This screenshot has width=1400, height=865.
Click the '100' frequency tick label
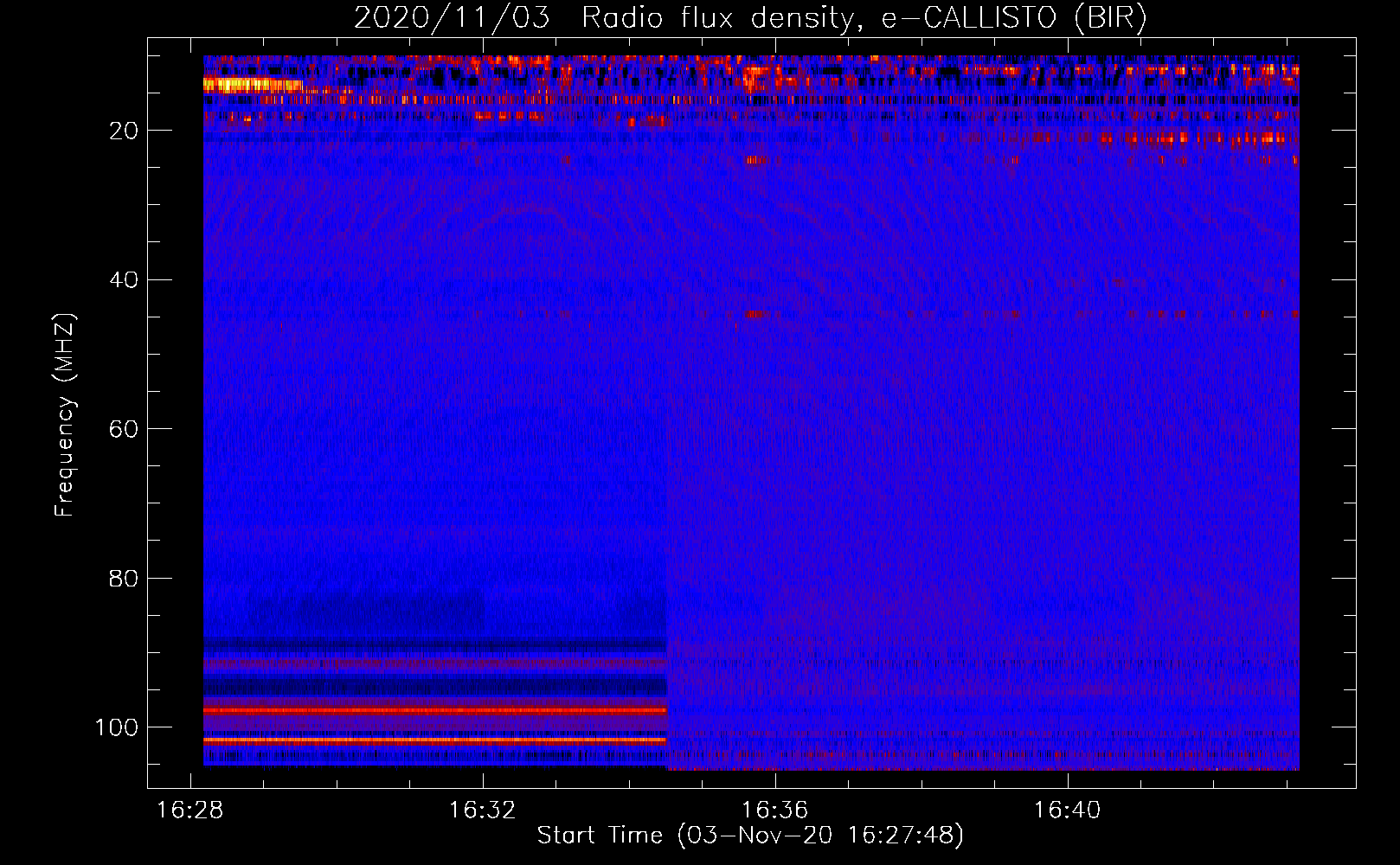[117, 727]
